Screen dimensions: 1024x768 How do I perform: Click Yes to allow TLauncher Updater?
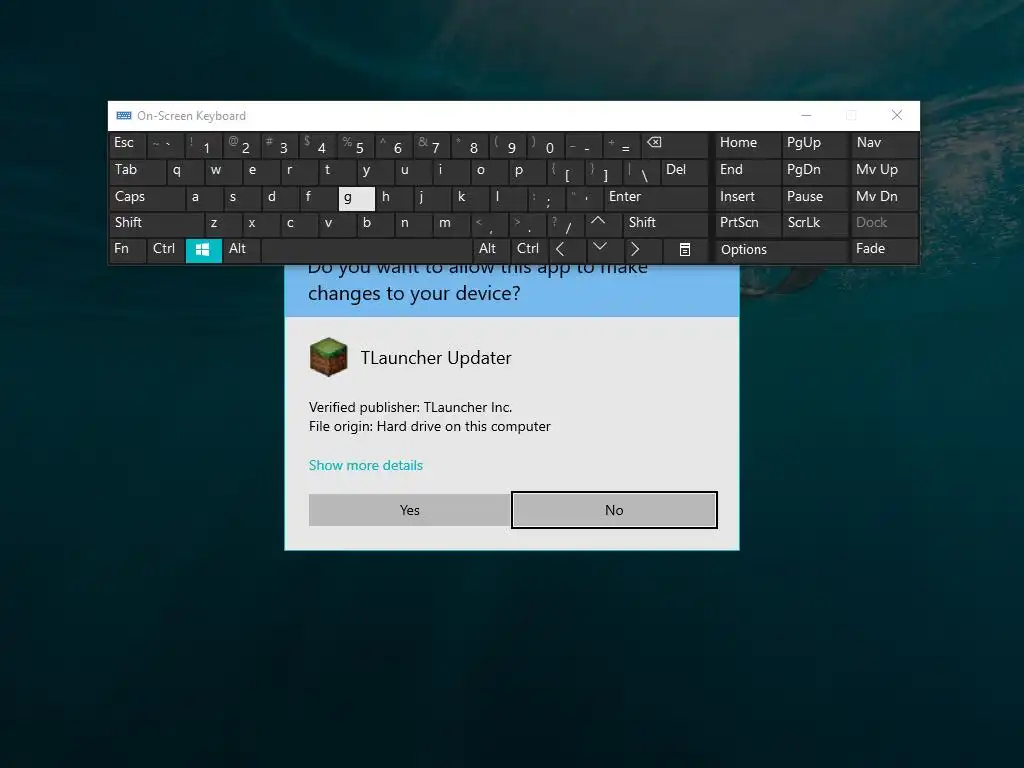tap(409, 510)
